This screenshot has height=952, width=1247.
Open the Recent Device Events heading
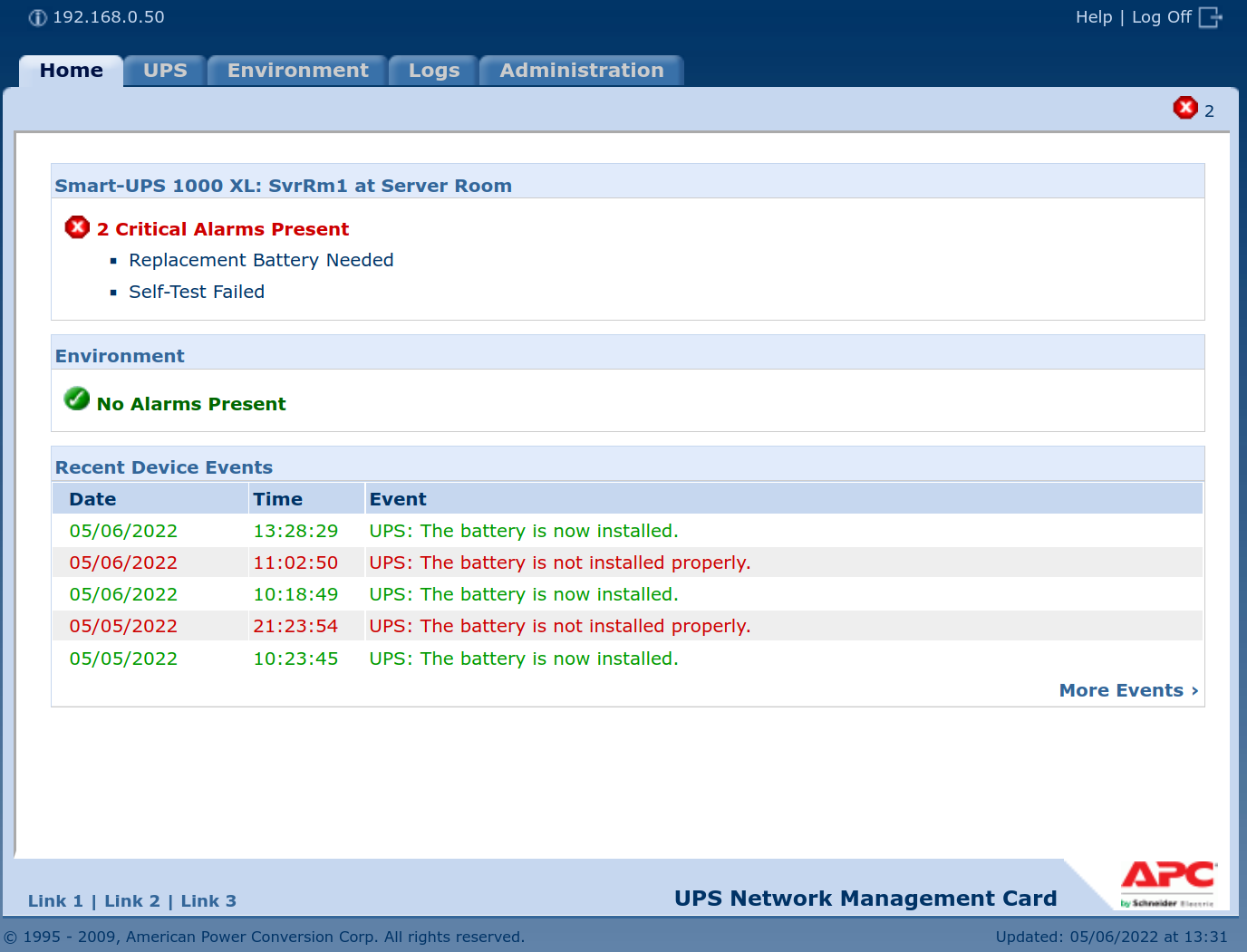pyautogui.click(x=164, y=467)
